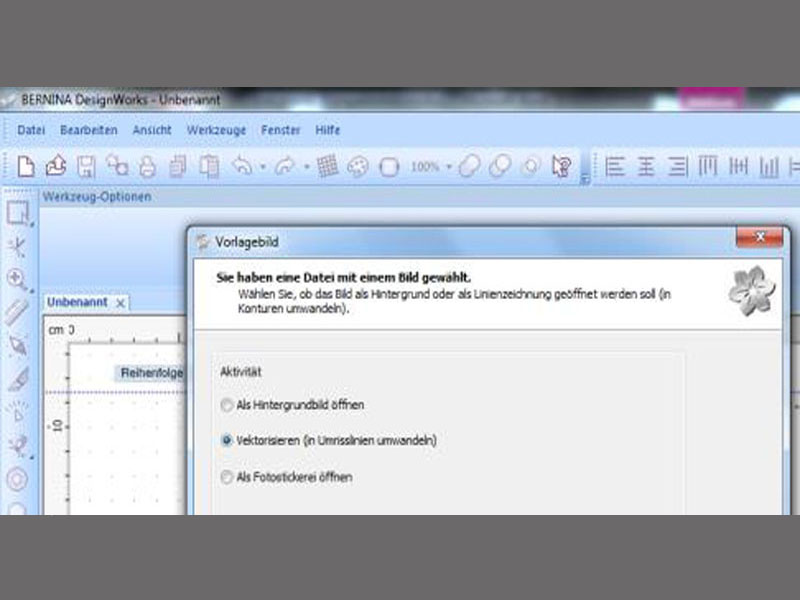Open the Ansicht menu
This screenshot has width=800, height=600.
152,130
